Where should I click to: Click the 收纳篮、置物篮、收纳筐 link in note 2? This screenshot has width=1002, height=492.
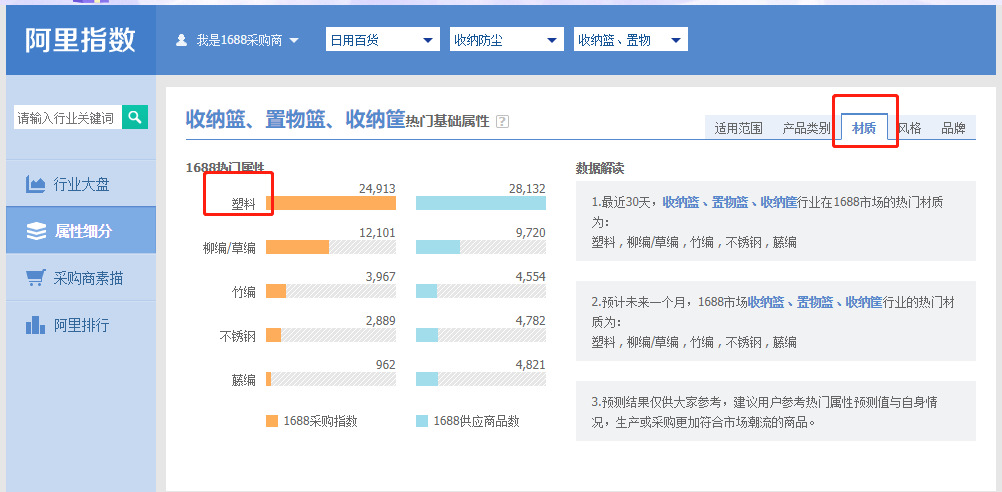click(x=815, y=302)
